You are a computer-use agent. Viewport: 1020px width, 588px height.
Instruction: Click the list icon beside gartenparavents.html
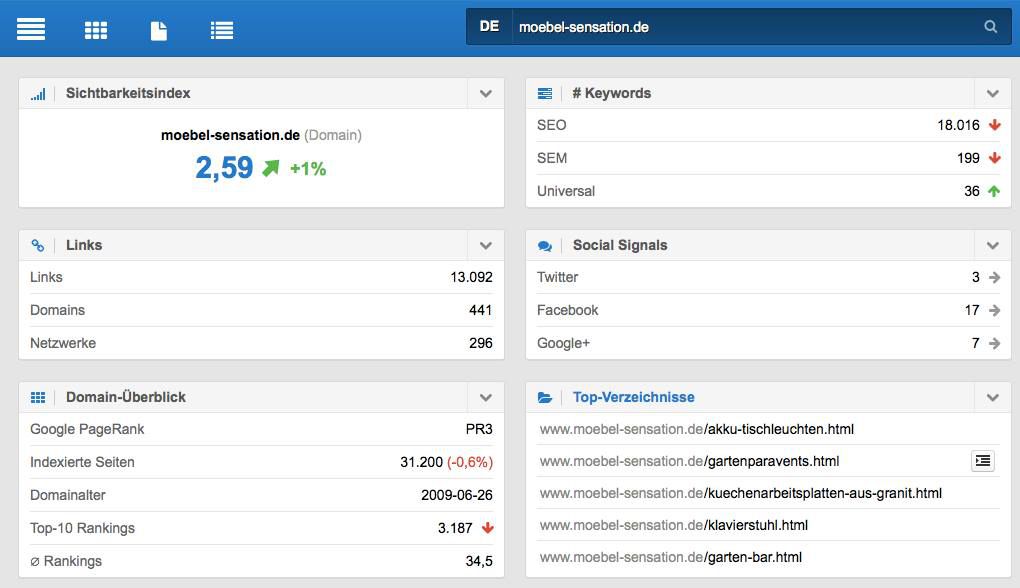pos(983,461)
